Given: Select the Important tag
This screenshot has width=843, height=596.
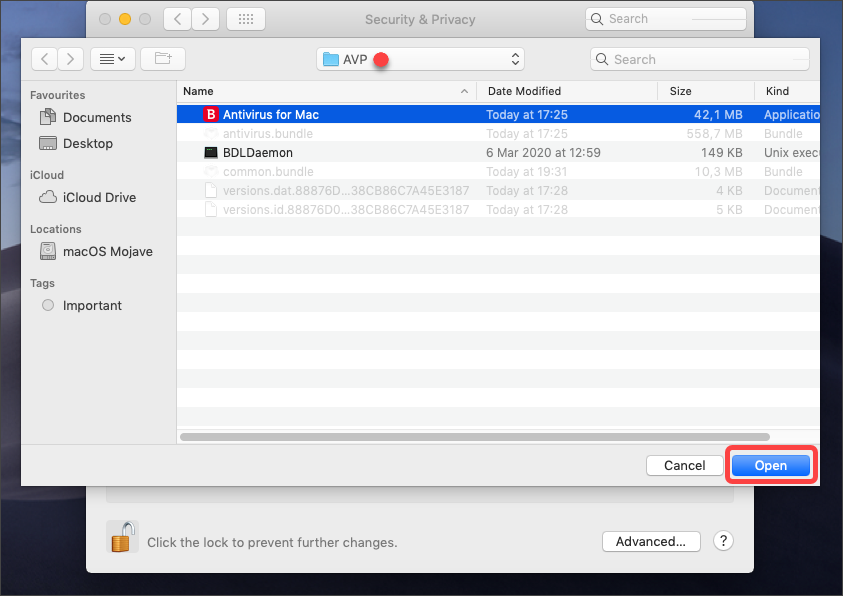Looking at the screenshot, I should (x=92, y=305).
